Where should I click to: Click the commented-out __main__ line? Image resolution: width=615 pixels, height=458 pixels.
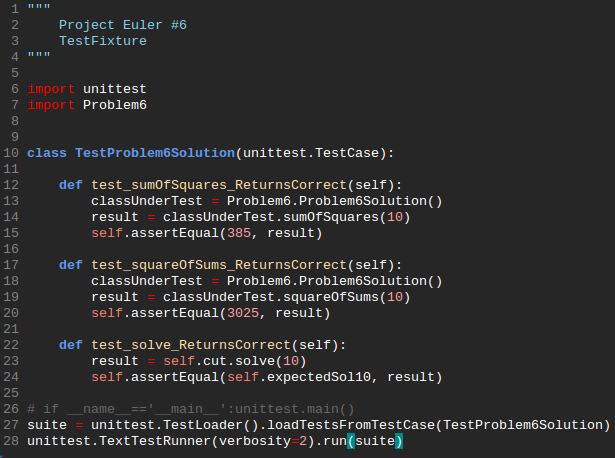(x=190, y=409)
